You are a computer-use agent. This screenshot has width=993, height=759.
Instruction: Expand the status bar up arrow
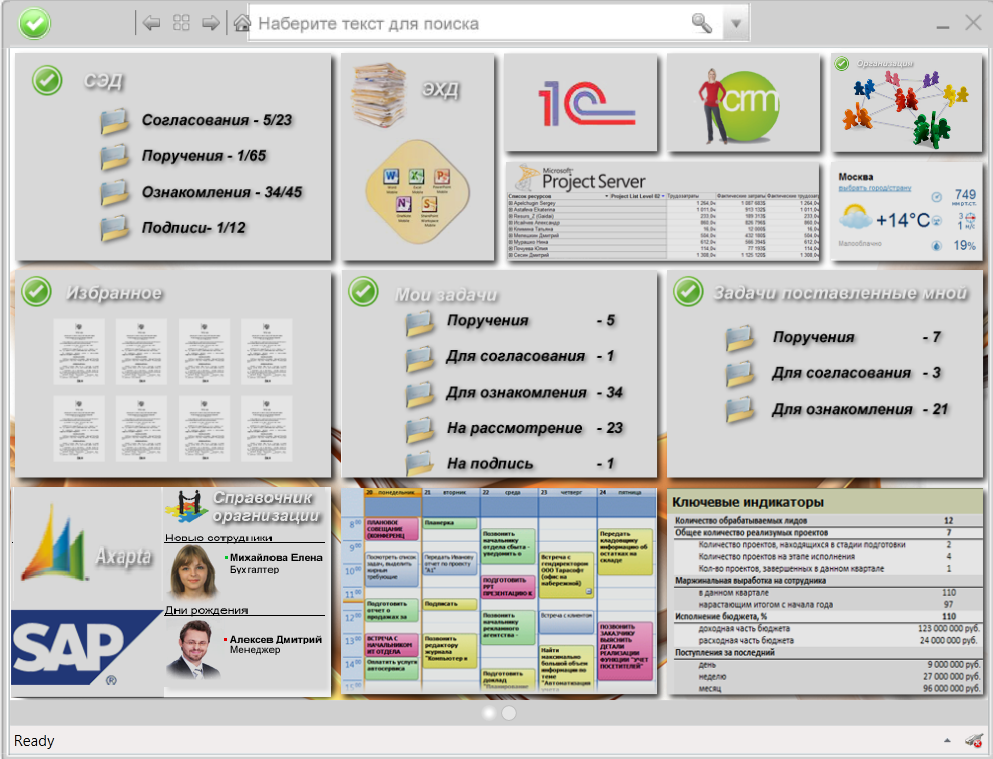[x=947, y=741]
